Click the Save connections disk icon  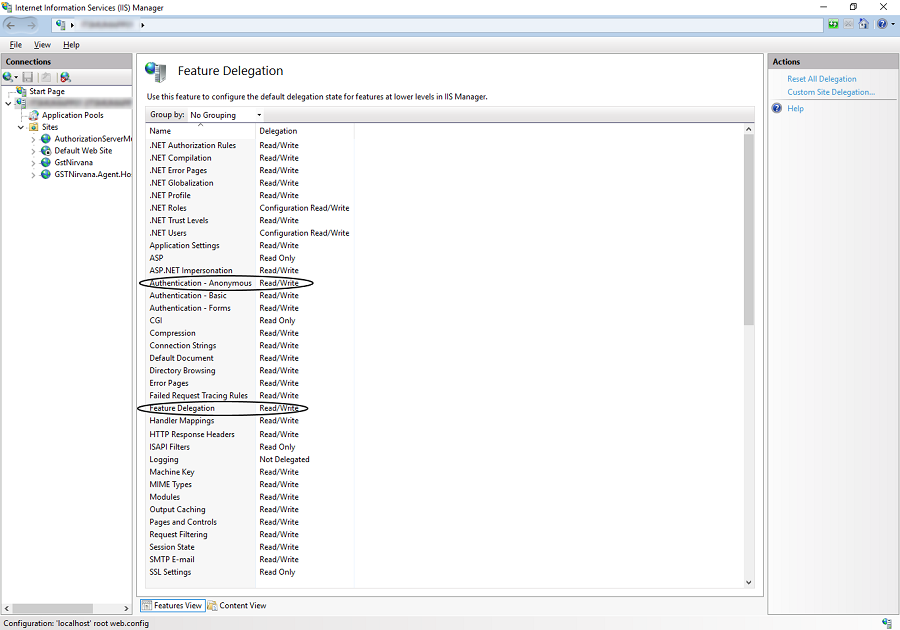(28, 77)
